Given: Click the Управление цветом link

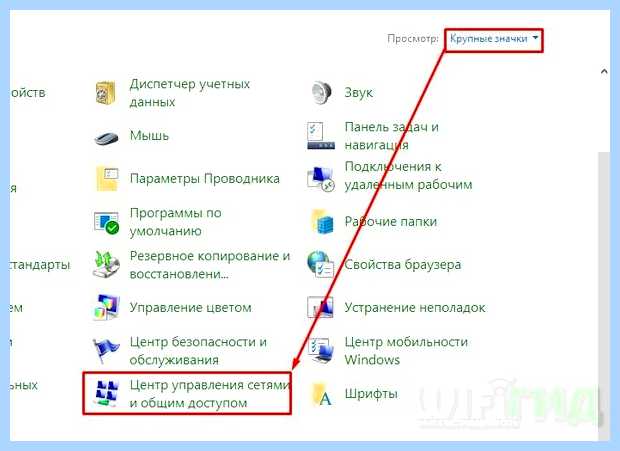Looking at the screenshot, I should [x=191, y=308].
